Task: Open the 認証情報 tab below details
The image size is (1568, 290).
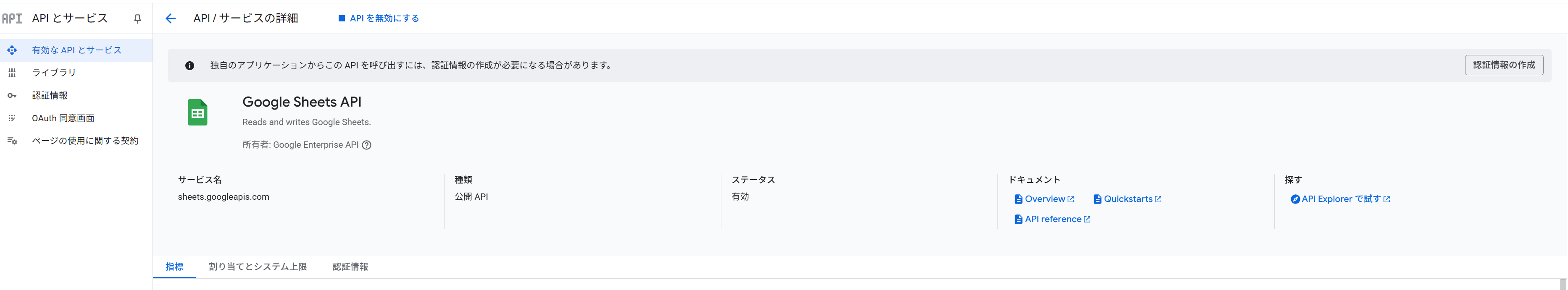Action: [x=350, y=267]
